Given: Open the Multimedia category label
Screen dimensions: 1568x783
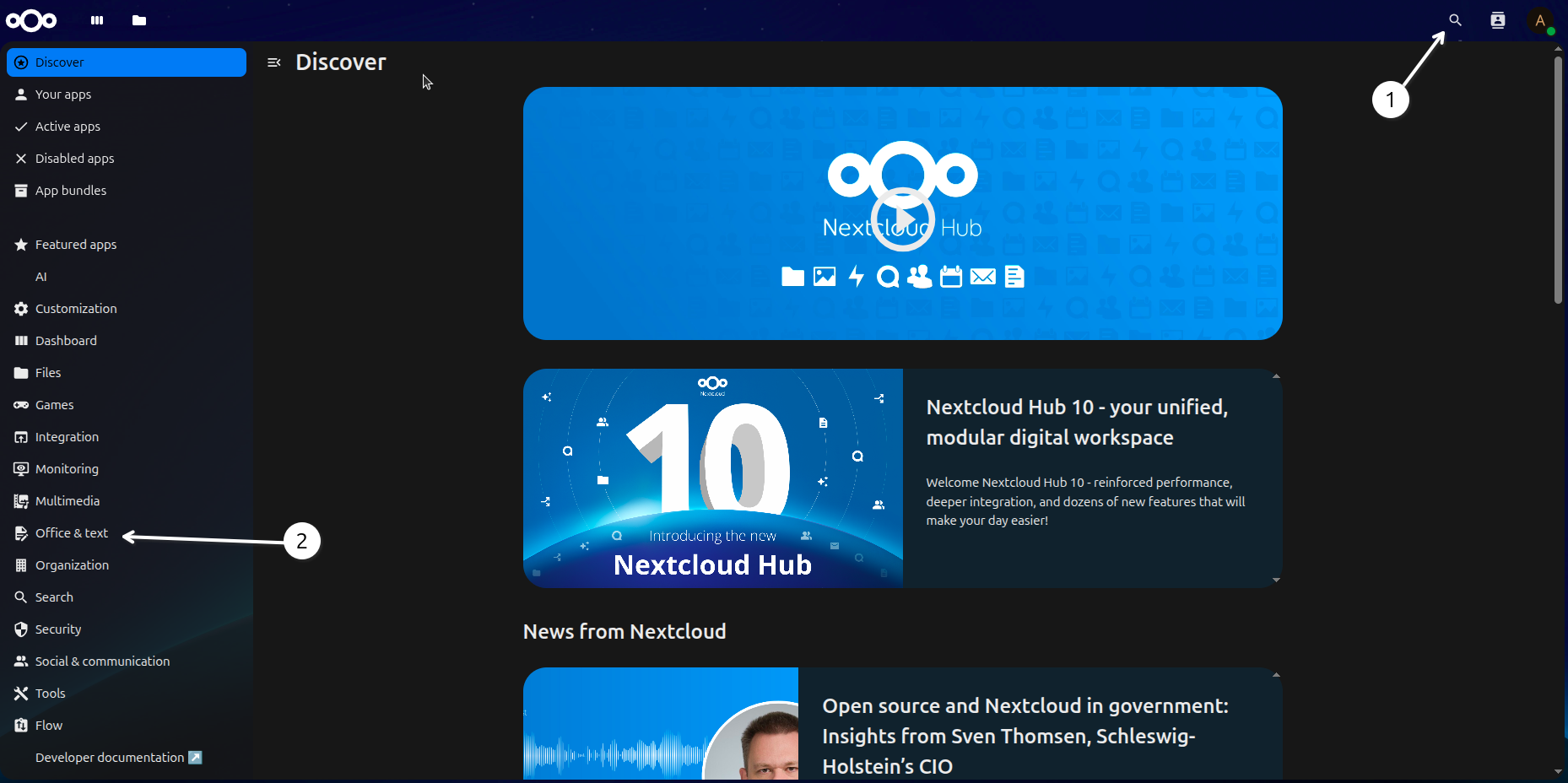Looking at the screenshot, I should (68, 501).
